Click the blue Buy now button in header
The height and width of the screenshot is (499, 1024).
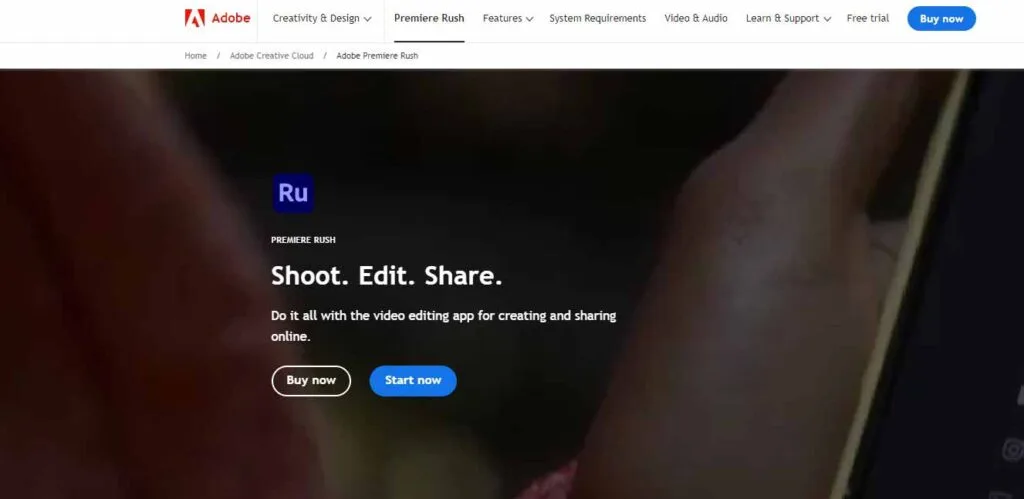click(941, 18)
